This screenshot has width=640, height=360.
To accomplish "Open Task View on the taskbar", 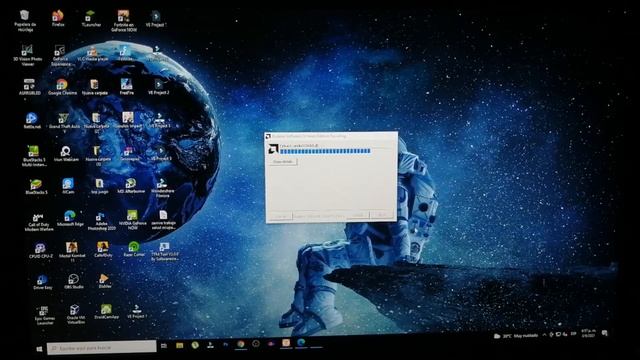I will pos(164,346).
